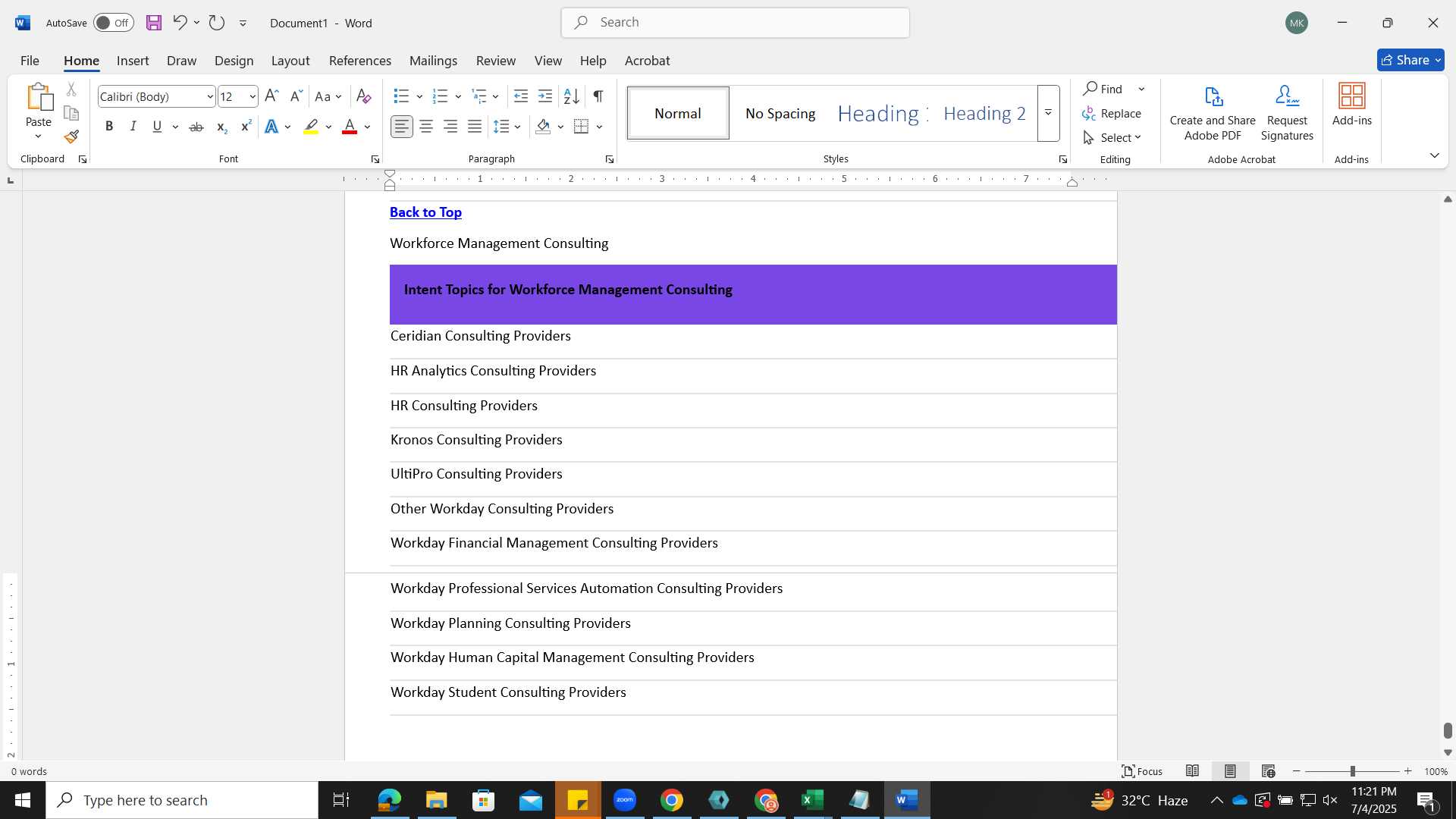Center align the text
This screenshot has width=1456, height=819.
(x=426, y=127)
